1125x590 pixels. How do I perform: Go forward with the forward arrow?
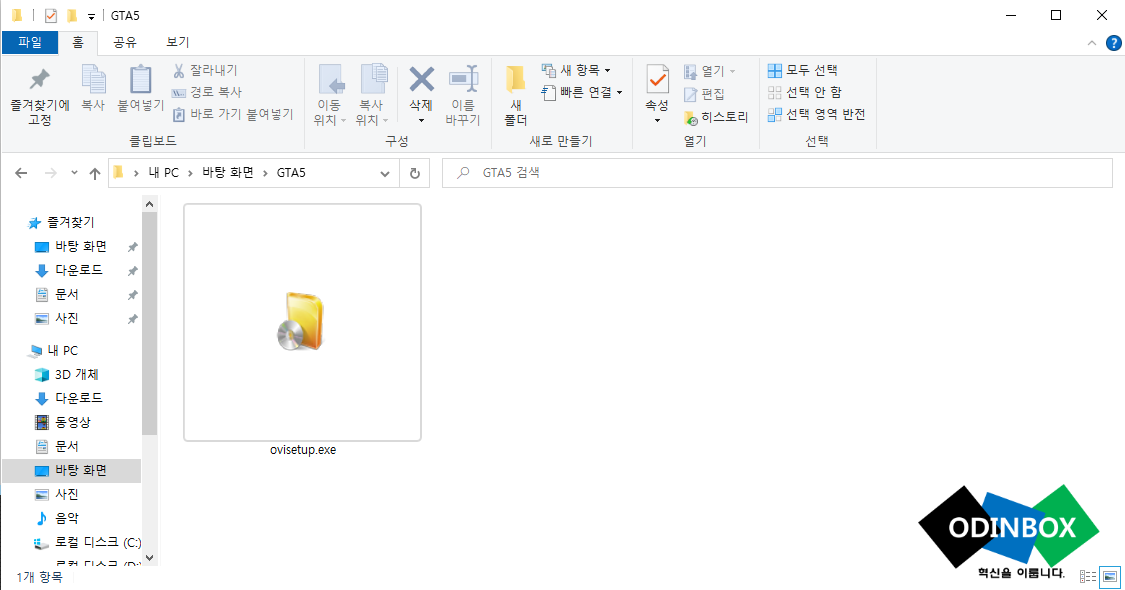(50, 173)
